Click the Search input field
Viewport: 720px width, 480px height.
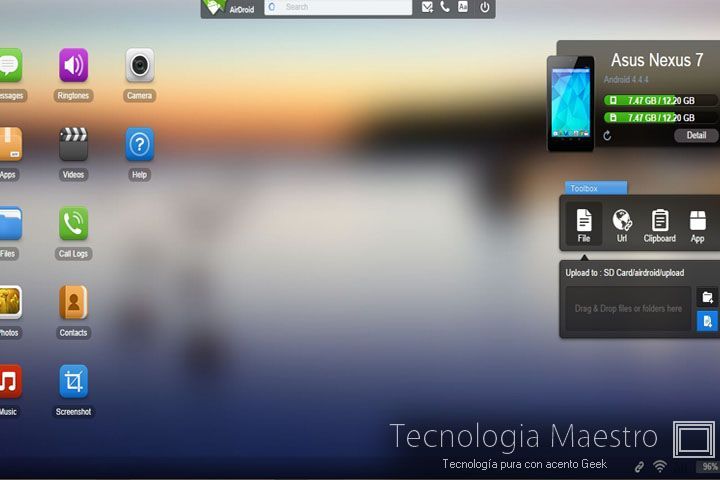(x=338, y=7)
